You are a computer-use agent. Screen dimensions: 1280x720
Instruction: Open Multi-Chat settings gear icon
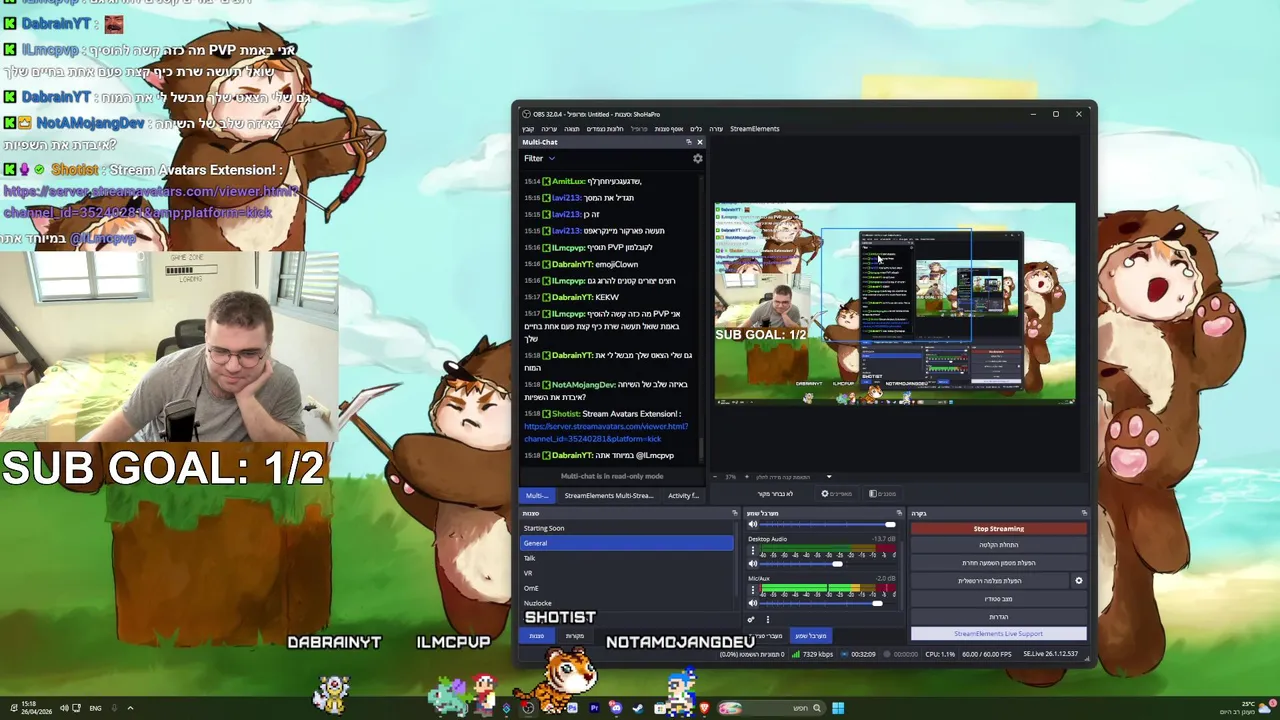[698, 158]
